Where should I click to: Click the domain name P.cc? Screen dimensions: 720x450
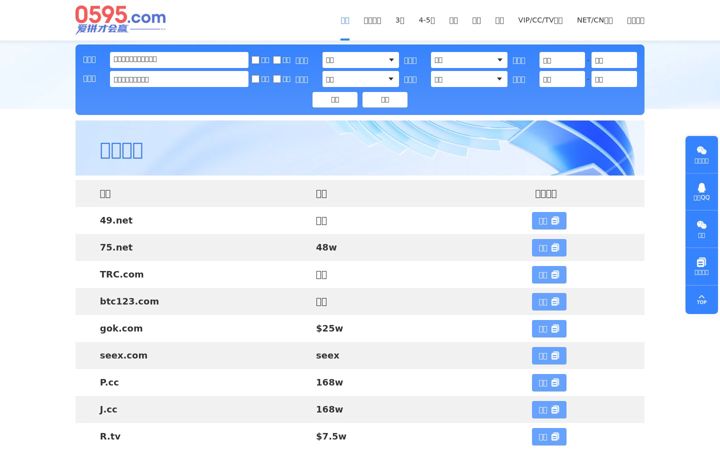coord(109,382)
